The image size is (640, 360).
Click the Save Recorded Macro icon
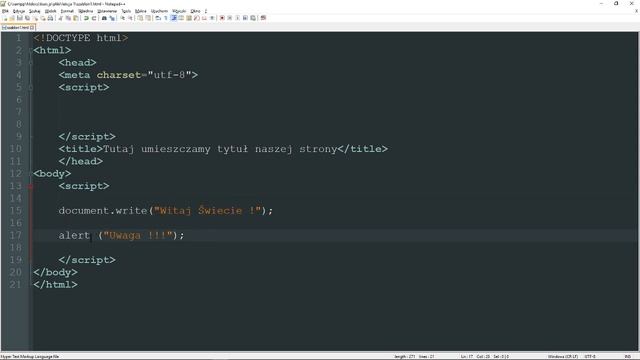point(253,18)
